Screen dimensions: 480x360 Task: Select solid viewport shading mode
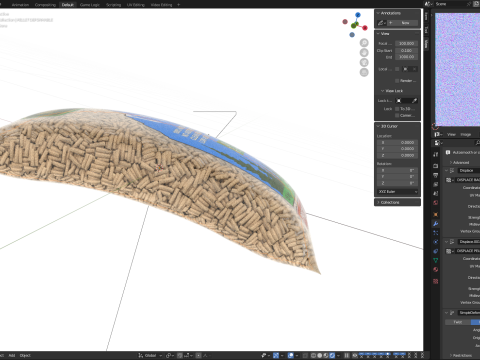point(320,355)
